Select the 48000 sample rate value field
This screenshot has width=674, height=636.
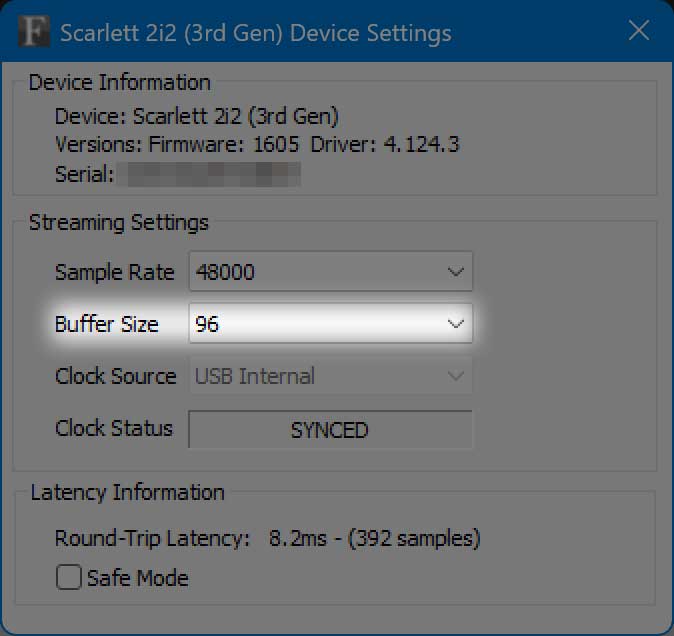(331, 272)
